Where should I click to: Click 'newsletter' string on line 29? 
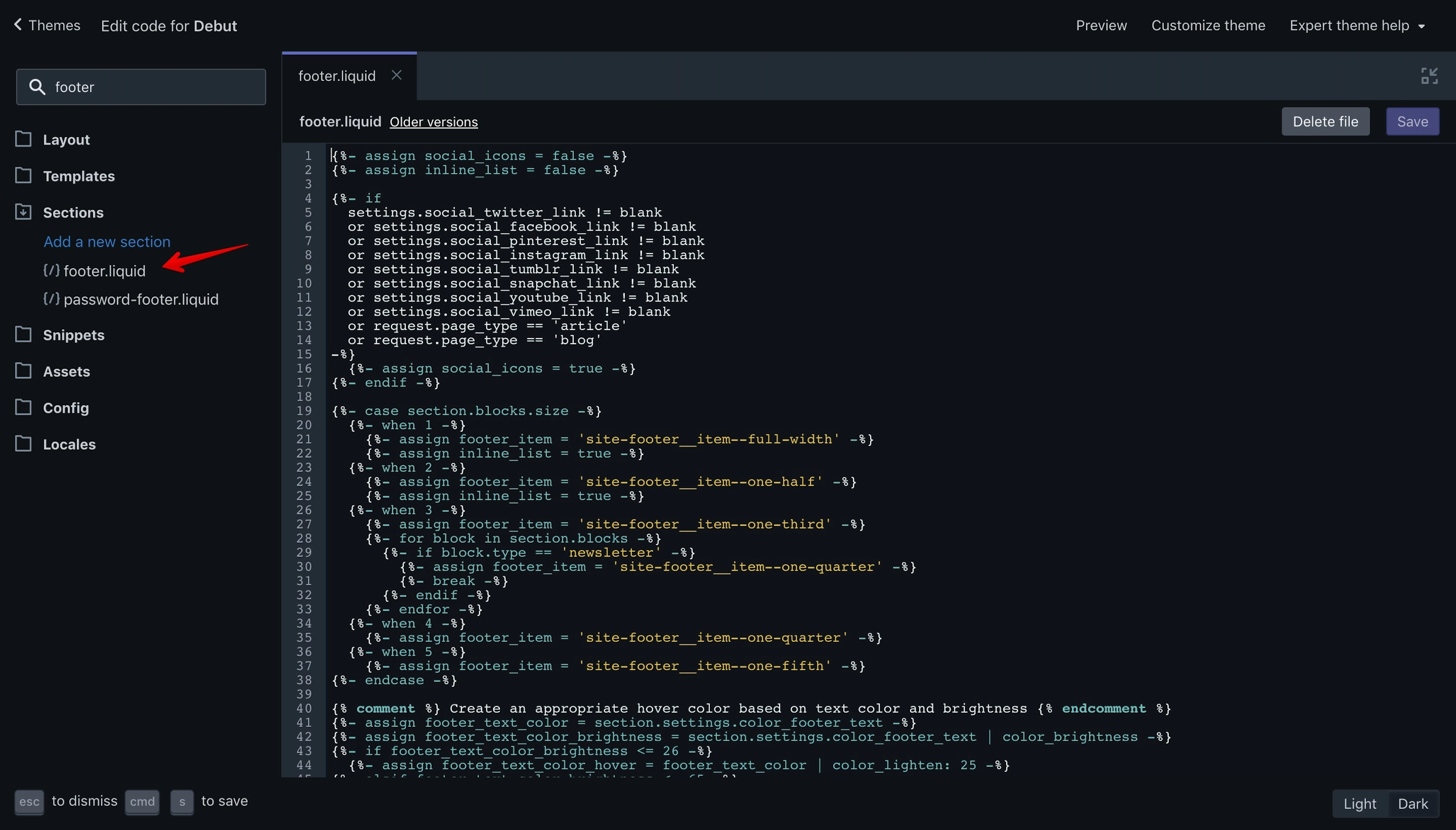coord(611,552)
